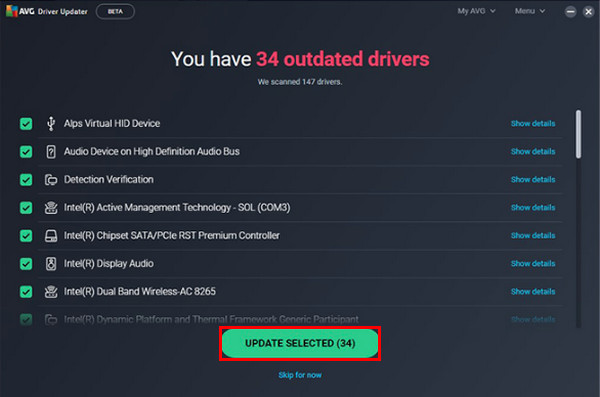600x397 pixels.
Task: Click the Alps Virtual HID Device name
Action: pyautogui.click(x=112, y=124)
